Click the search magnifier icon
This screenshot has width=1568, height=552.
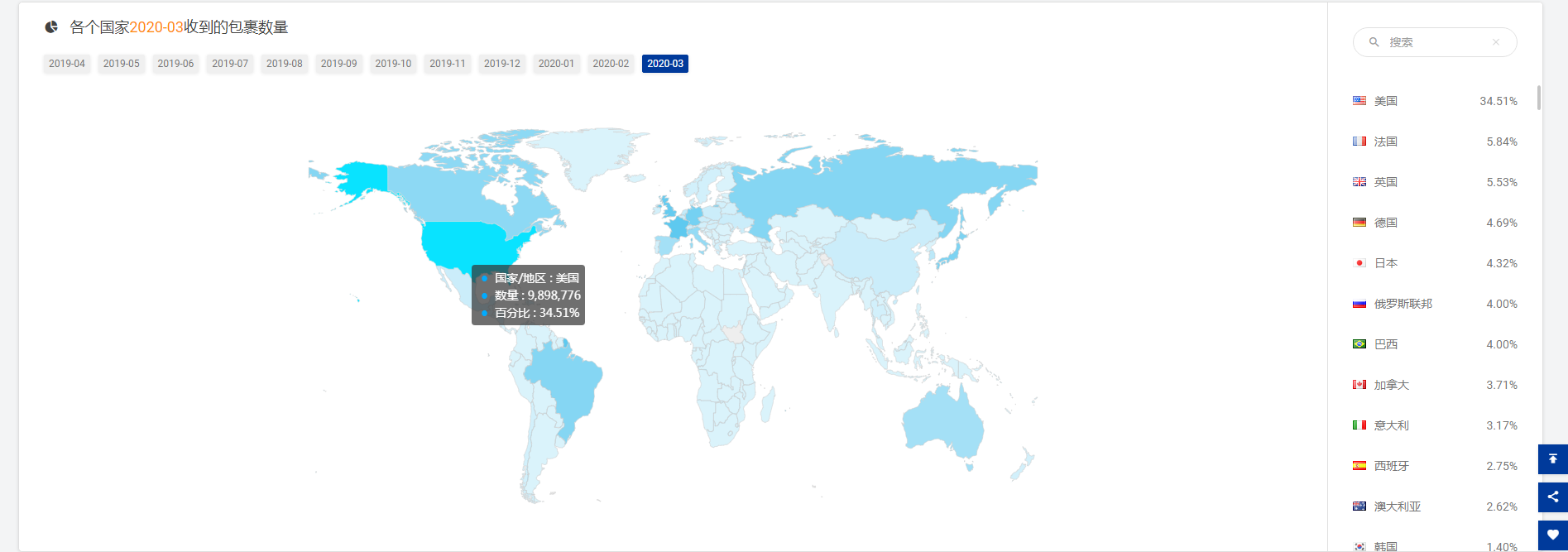[1374, 42]
